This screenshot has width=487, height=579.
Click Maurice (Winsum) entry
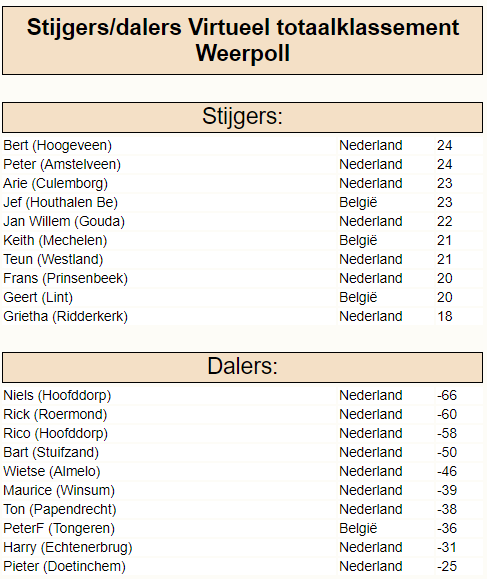tap(59, 490)
